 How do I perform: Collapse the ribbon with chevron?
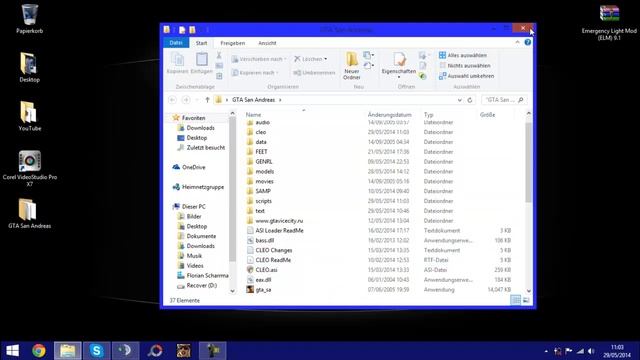[x=518, y=42]
